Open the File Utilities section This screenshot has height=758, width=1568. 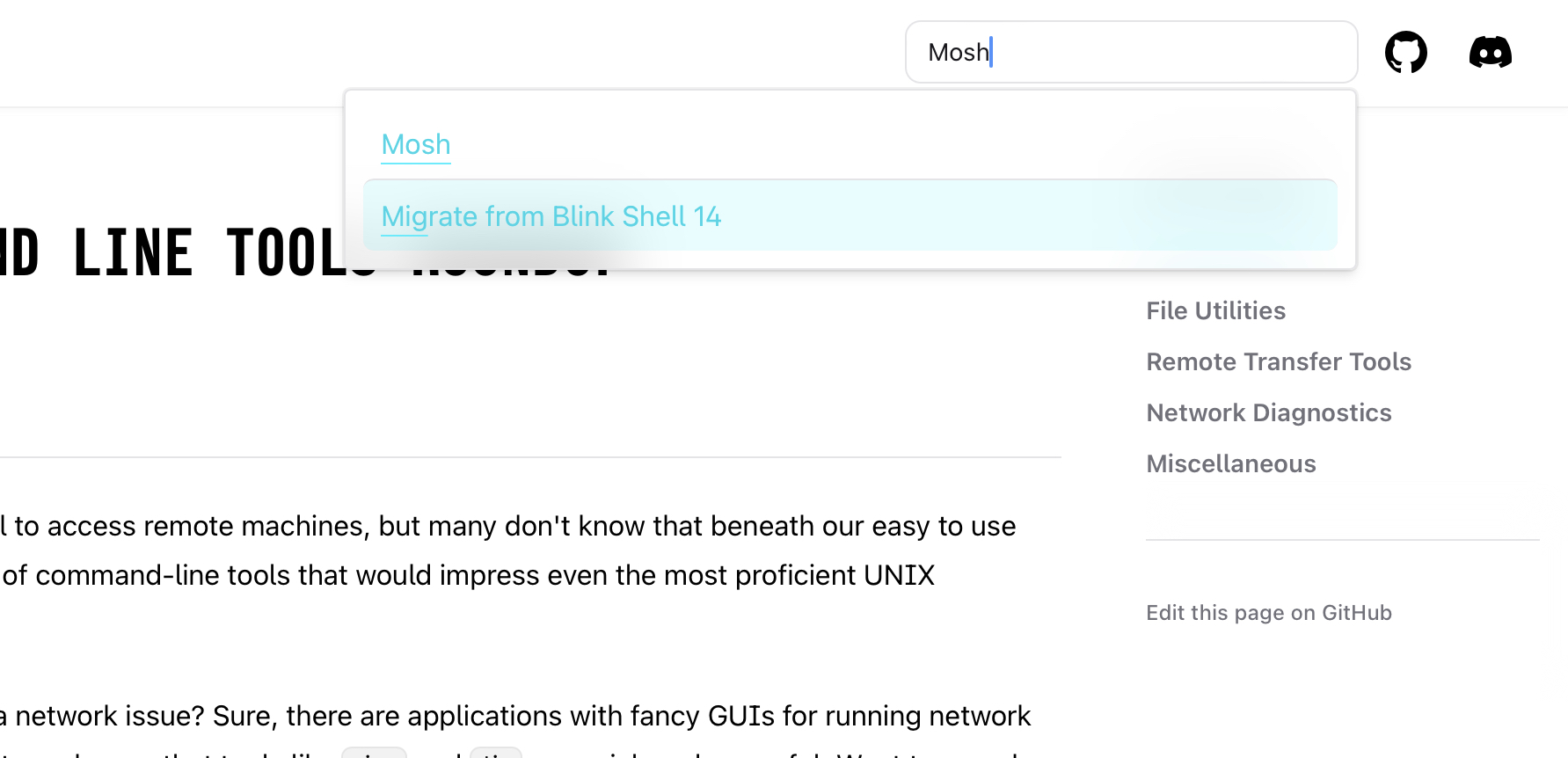click(x=1215, y=310)
